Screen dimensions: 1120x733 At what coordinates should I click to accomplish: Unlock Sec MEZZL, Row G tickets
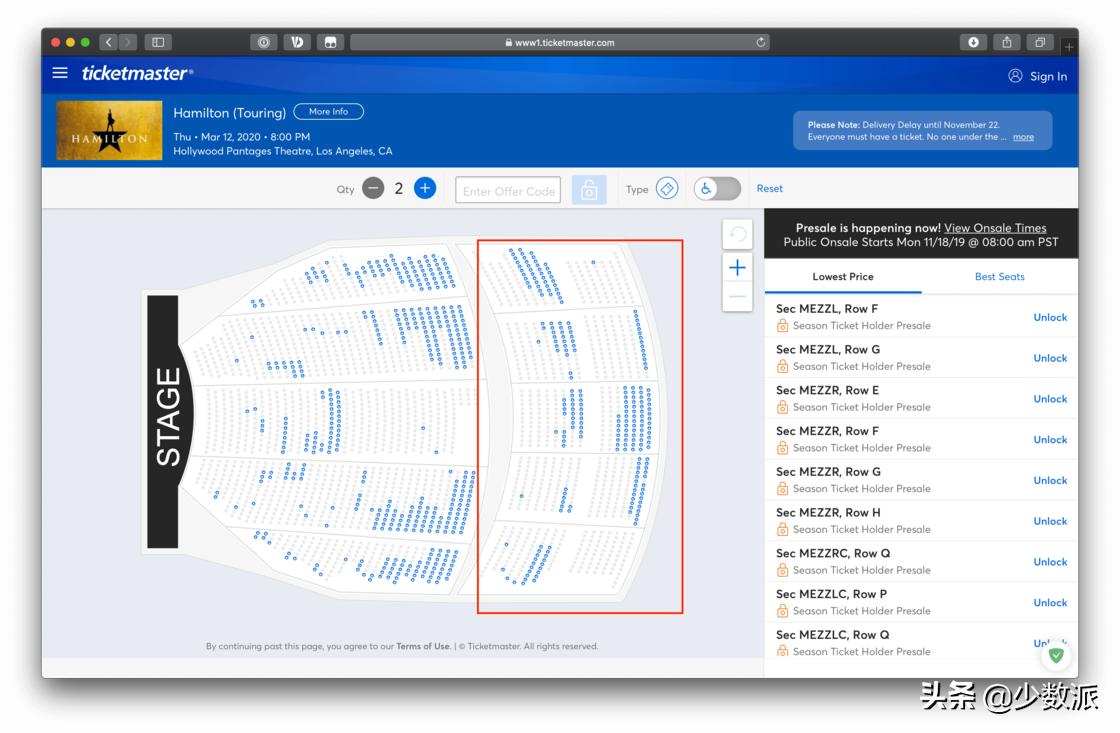click(x=1050, y=358)
